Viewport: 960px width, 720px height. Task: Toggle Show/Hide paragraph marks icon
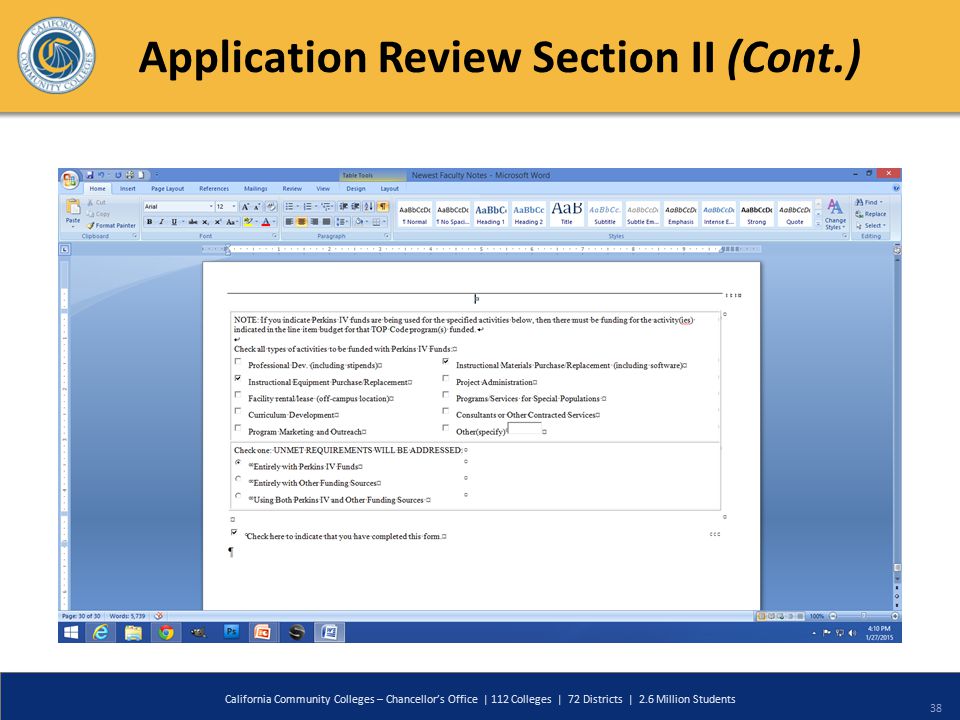[383, 207]
